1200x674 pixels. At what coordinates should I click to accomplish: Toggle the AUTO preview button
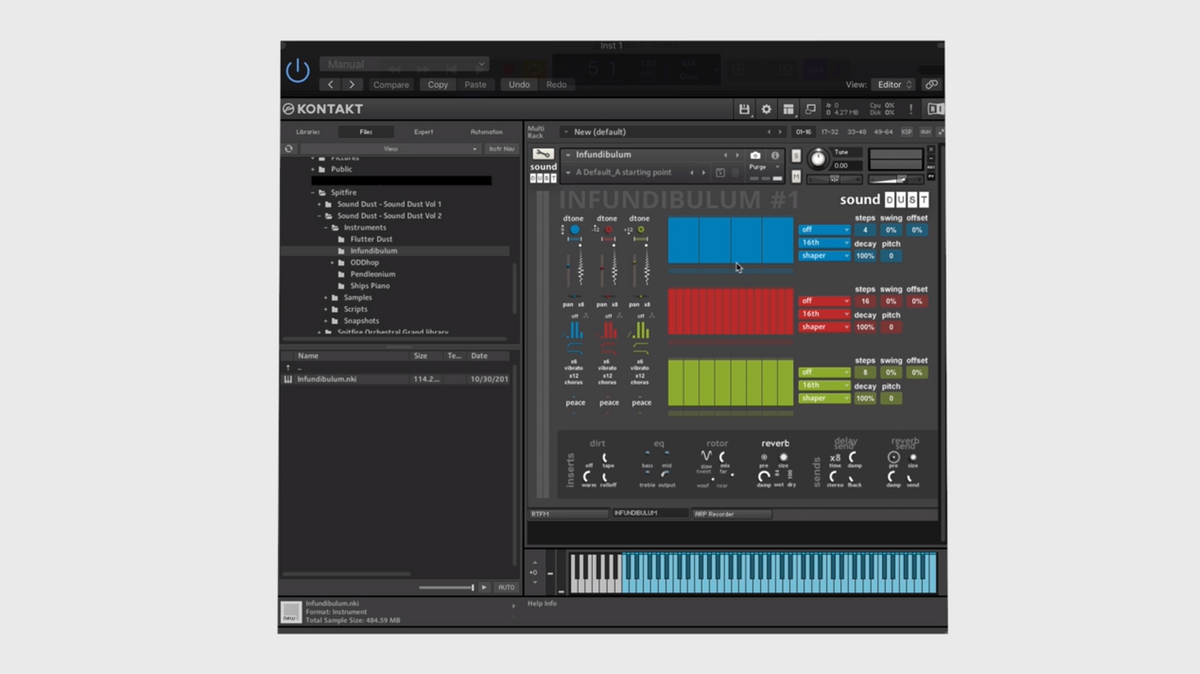pyautogui.click(x=506, y=587)
